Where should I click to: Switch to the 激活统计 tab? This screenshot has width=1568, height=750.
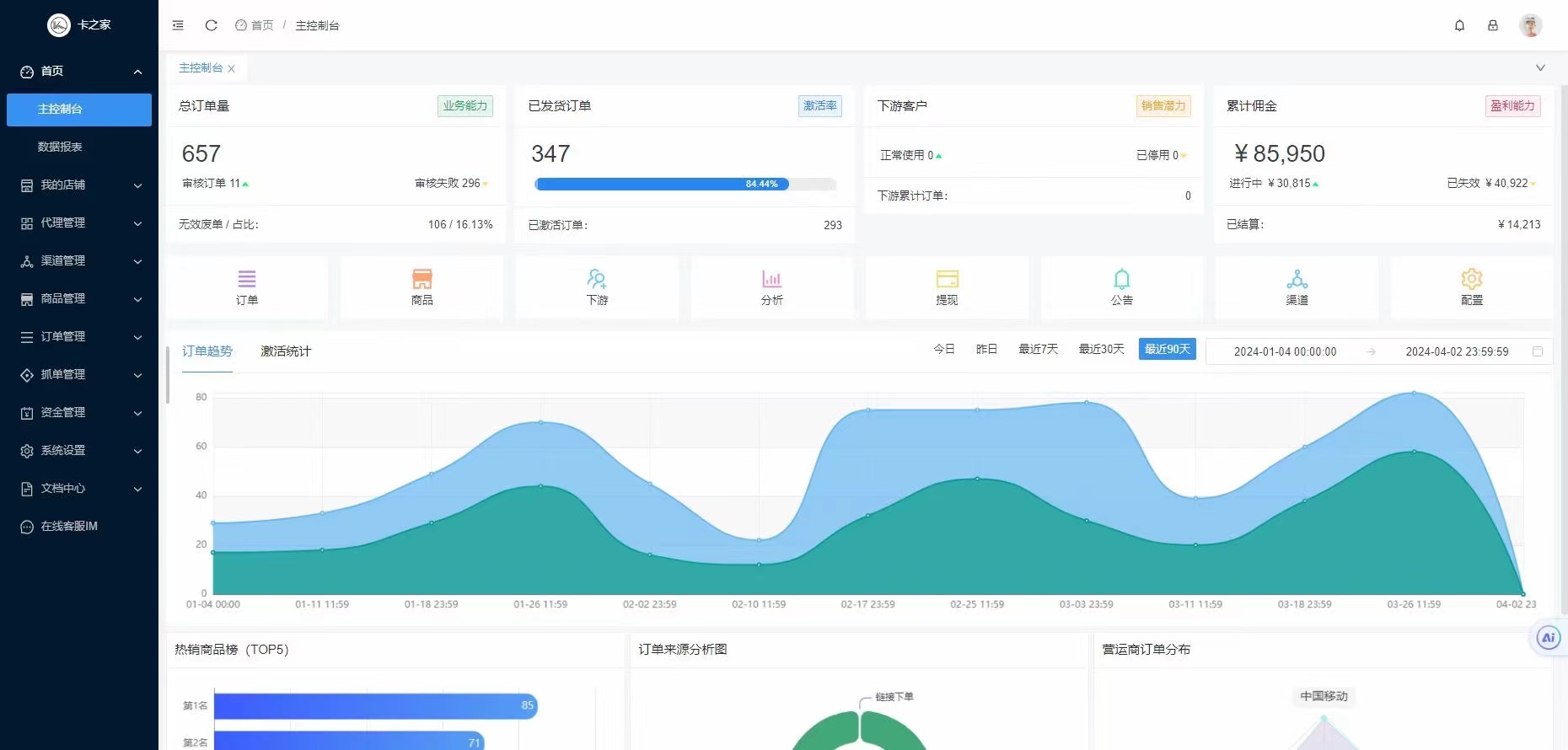tap(286, 351)
